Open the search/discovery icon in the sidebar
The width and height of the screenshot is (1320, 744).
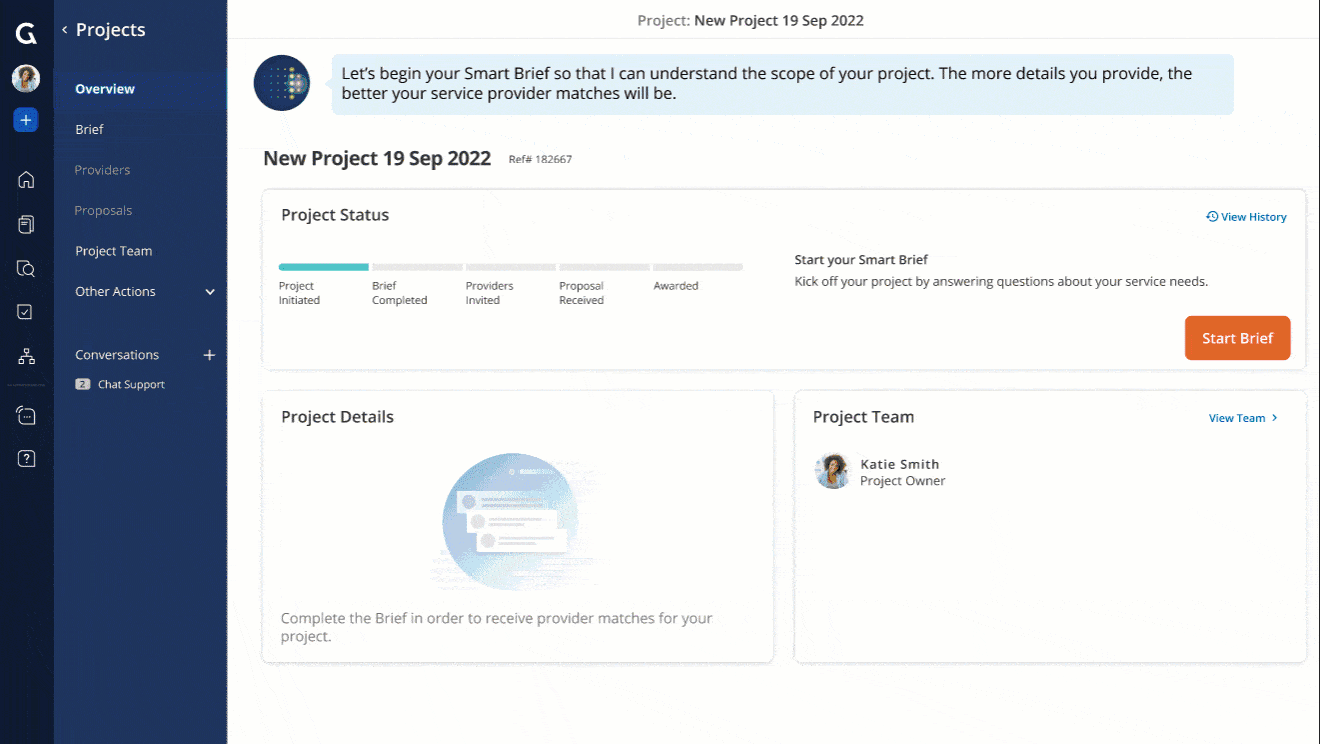25,268
